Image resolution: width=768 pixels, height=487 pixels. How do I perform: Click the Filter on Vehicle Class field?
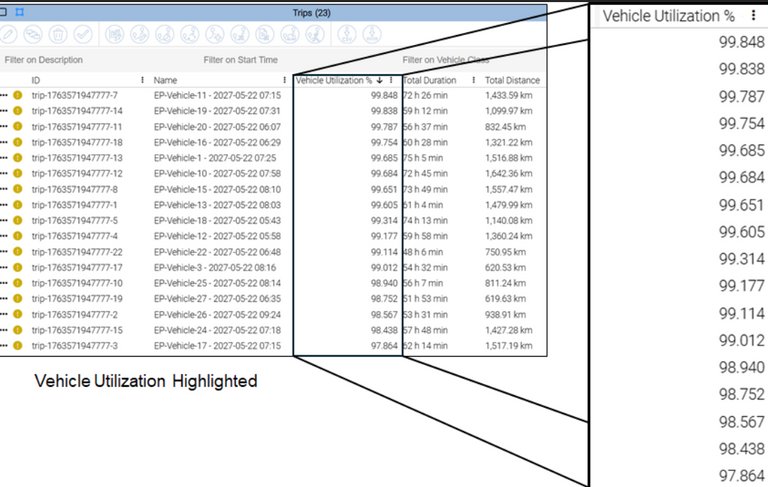(x=446, y=60)
